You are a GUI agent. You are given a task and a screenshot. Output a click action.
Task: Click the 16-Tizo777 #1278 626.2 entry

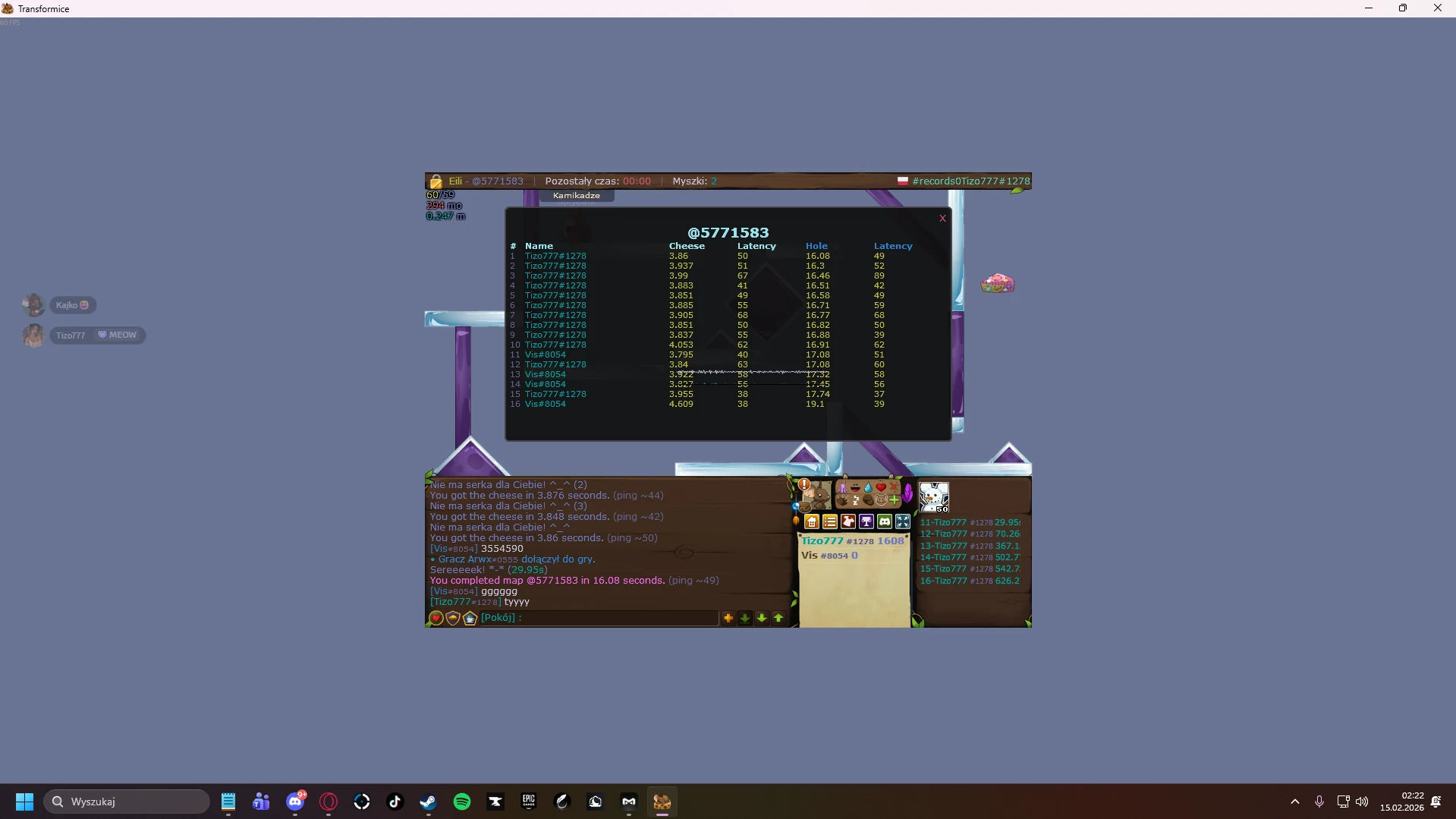click(x=970, y=581)
